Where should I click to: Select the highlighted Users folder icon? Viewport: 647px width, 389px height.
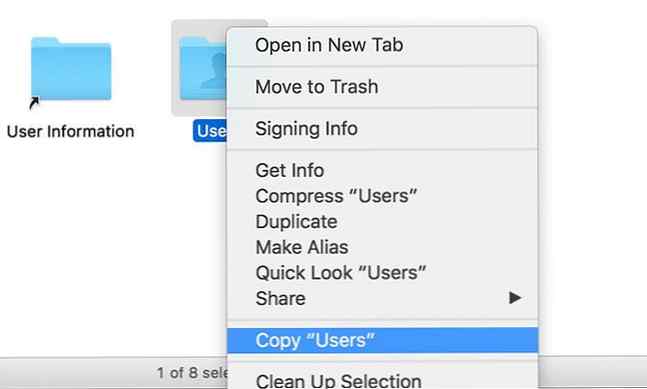203,69
